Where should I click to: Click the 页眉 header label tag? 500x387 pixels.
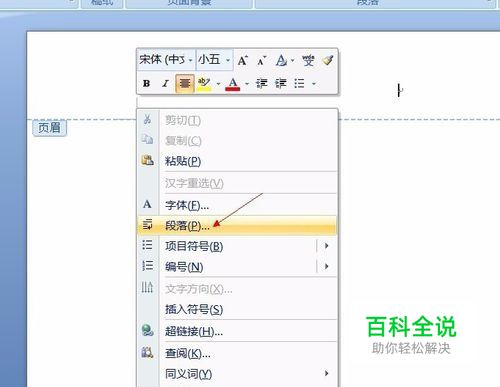pyautogui.click(x=50, y=128)
